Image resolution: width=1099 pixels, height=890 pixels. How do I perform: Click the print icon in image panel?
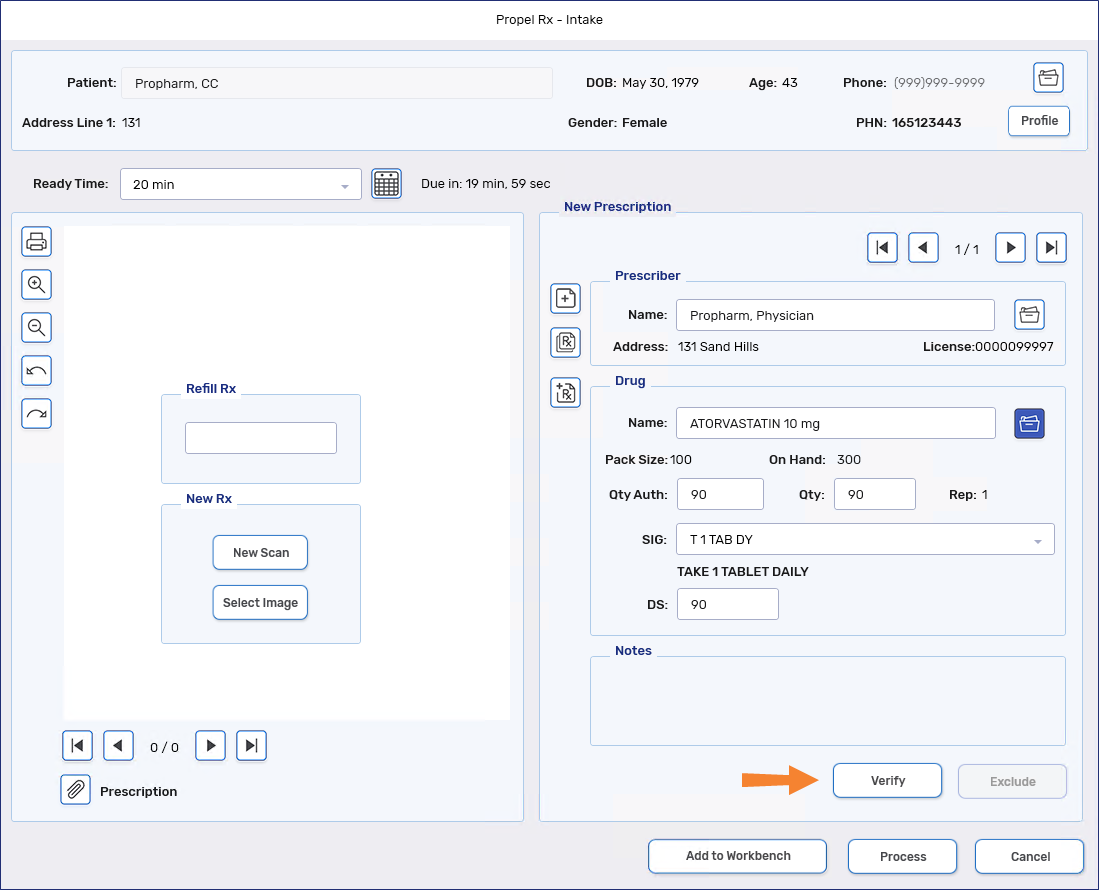(37, 241)
